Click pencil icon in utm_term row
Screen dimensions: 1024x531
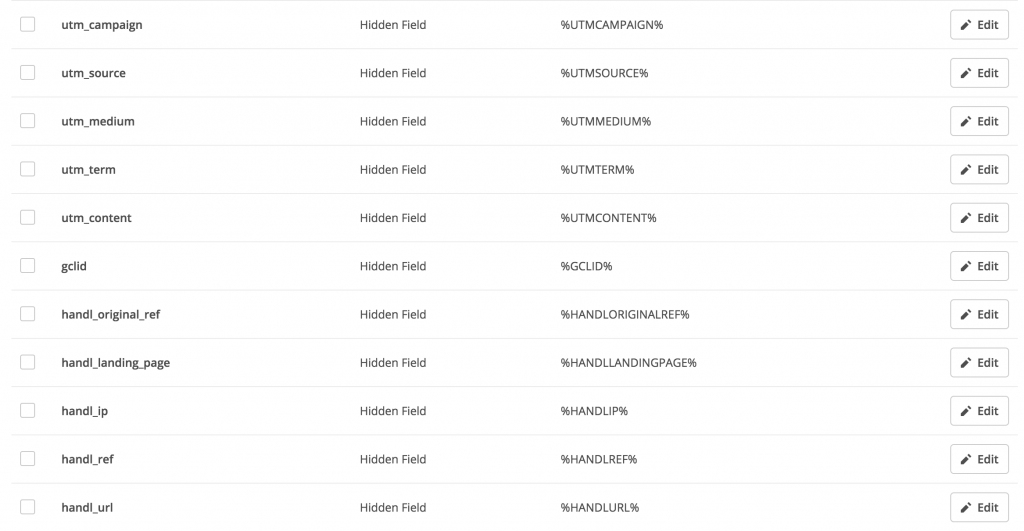pos(966,170)
